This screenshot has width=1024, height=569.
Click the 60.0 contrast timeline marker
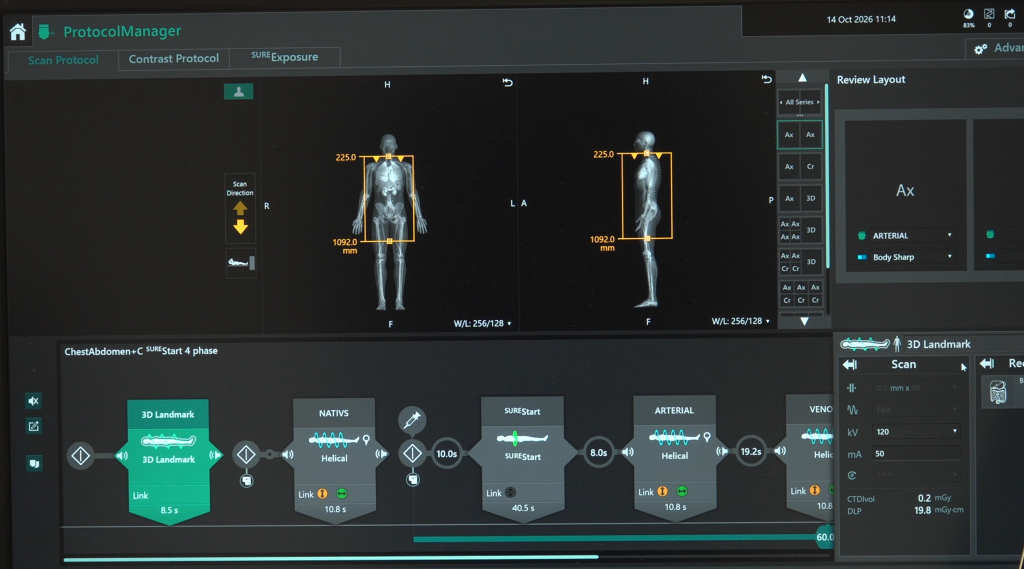(825, 537)
